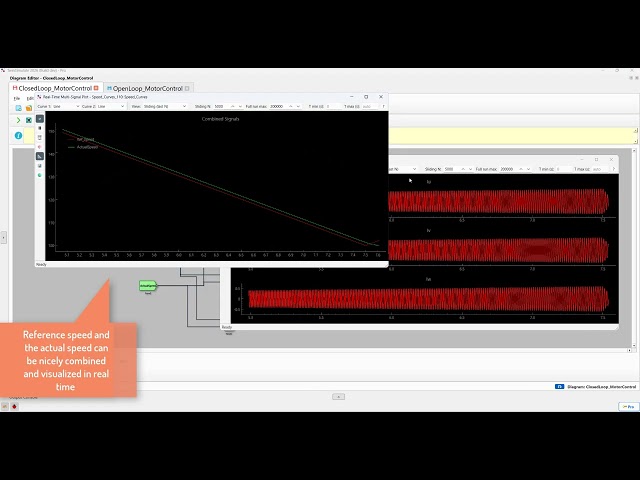Close the ClosedLoop_MotorControl tab with its red icon
The image size is (640, 480).
(96, 88)
